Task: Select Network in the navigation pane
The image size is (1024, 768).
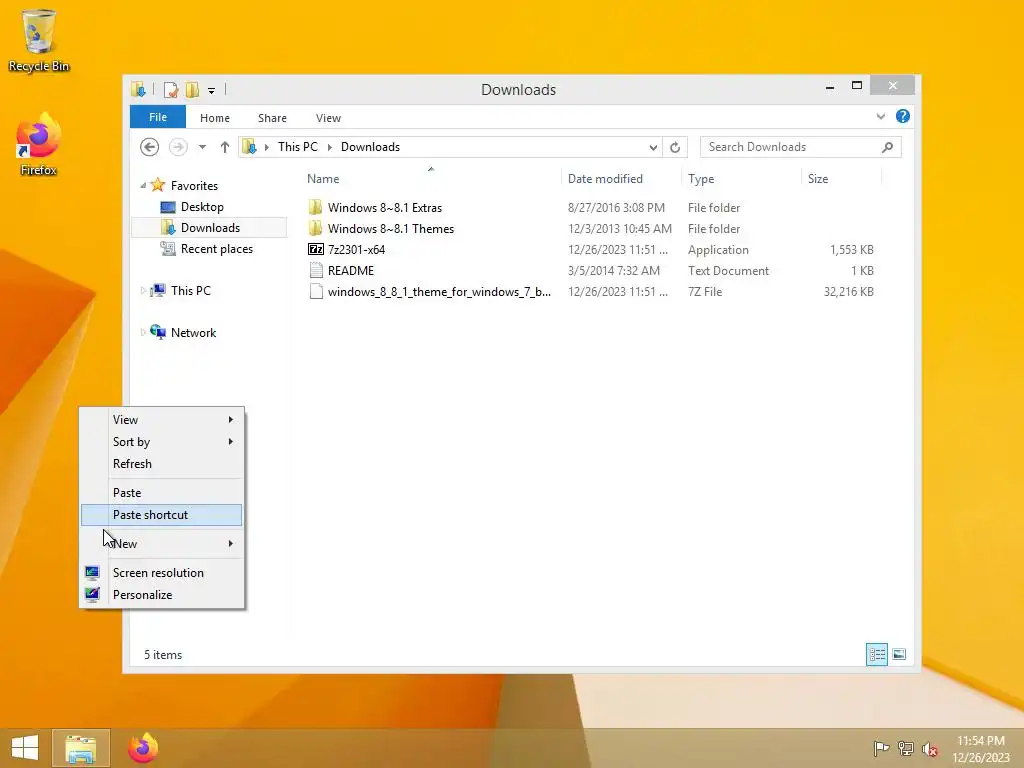Action: coord(193,332)
